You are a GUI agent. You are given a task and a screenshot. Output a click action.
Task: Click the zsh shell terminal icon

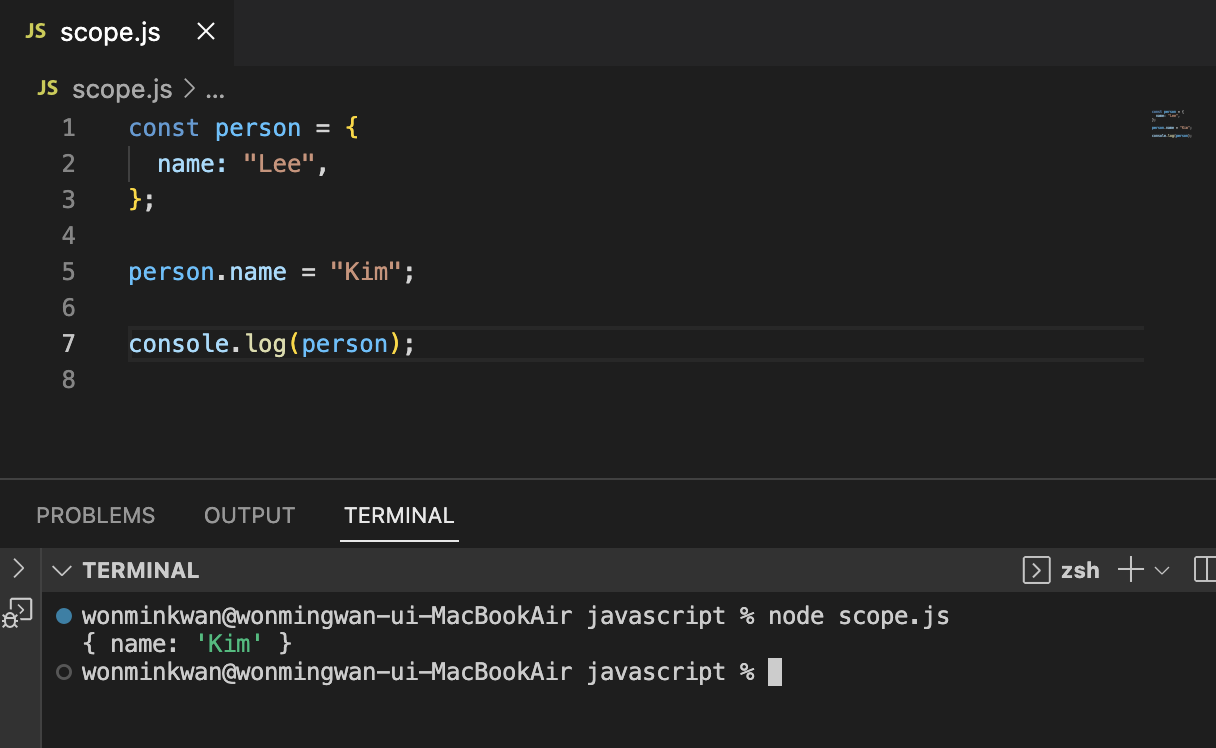[x=1036, y=571]
